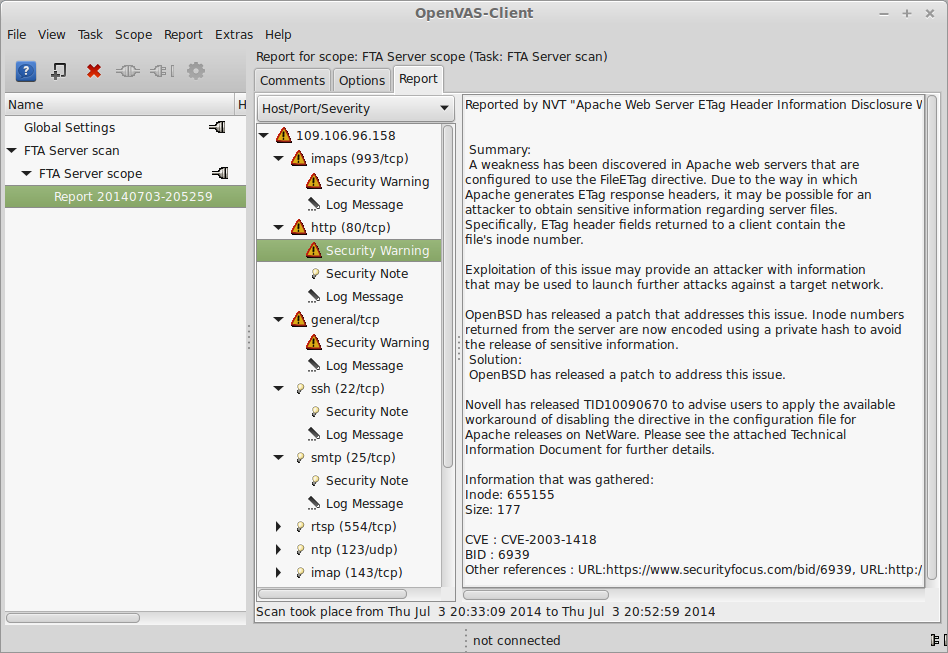
Task: Click the Name column header
Action: click(120, 105)
